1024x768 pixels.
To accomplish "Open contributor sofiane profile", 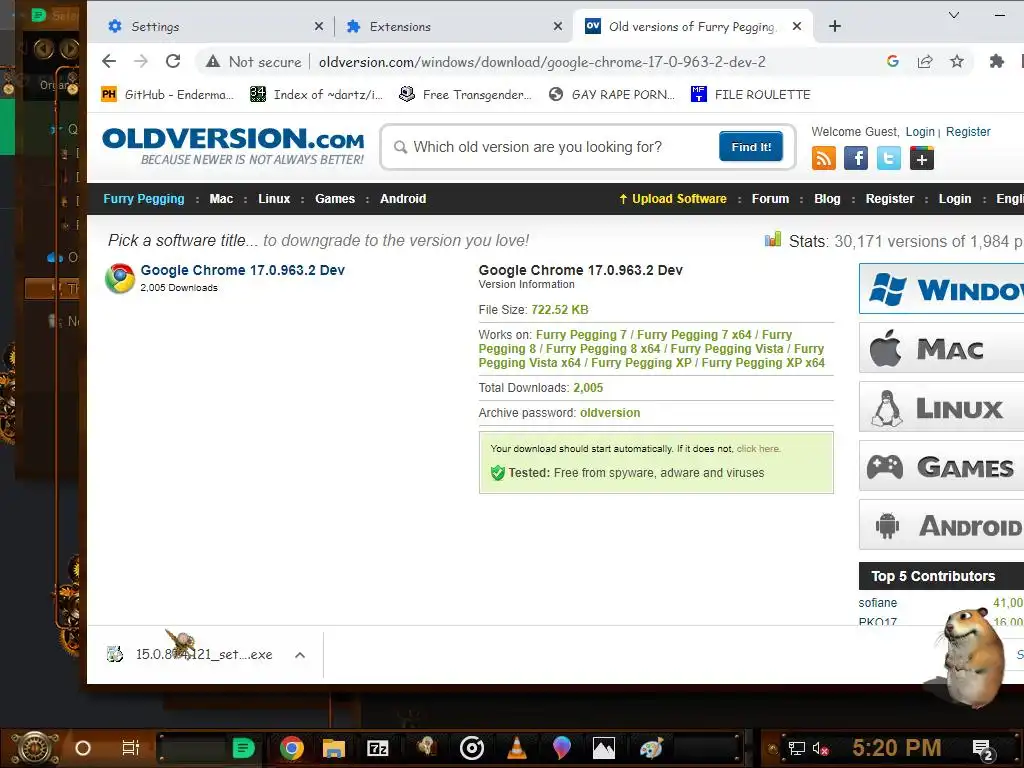I will click(878, 603).
